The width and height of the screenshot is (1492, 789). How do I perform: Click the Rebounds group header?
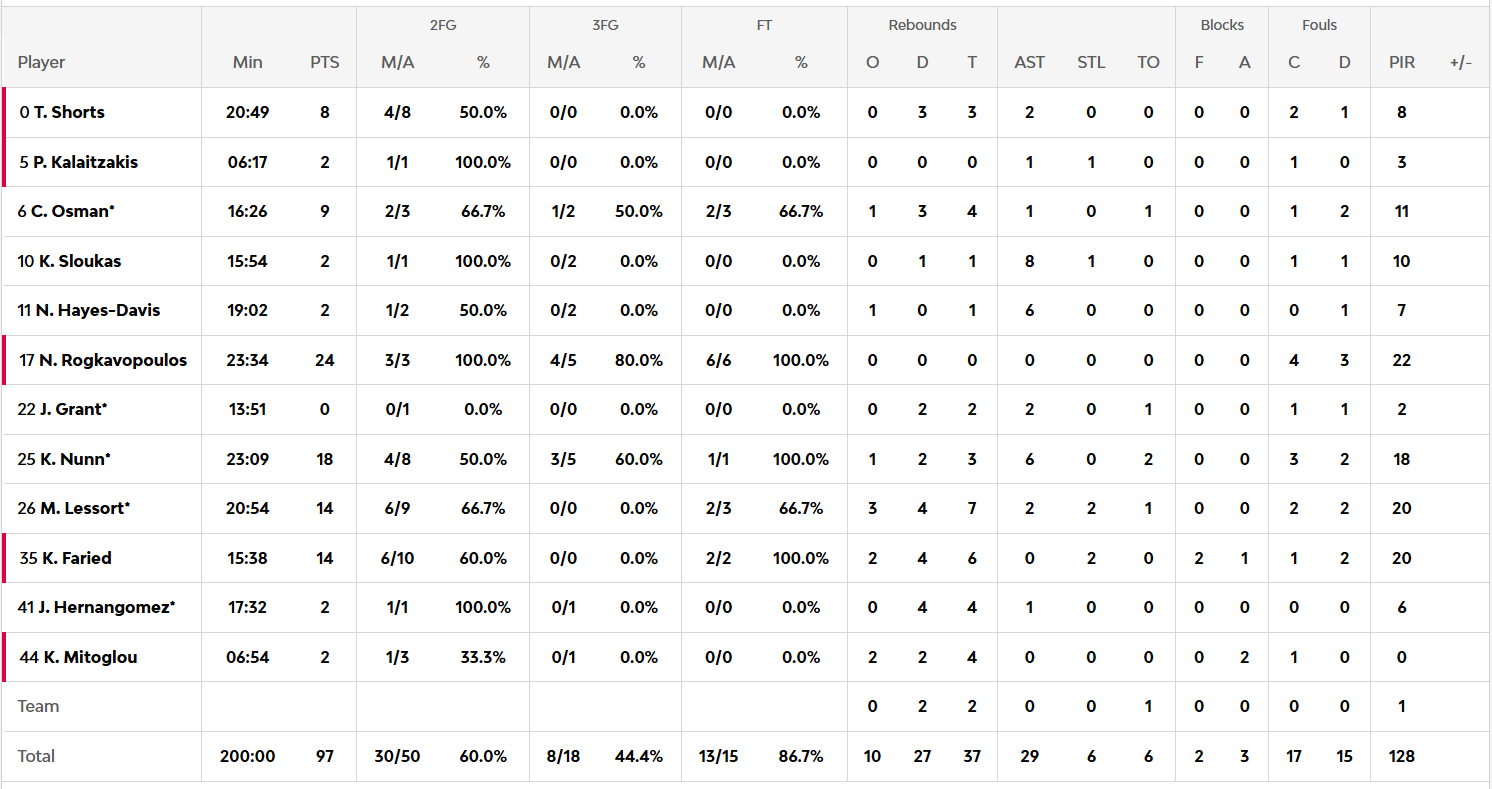[922, 25]
